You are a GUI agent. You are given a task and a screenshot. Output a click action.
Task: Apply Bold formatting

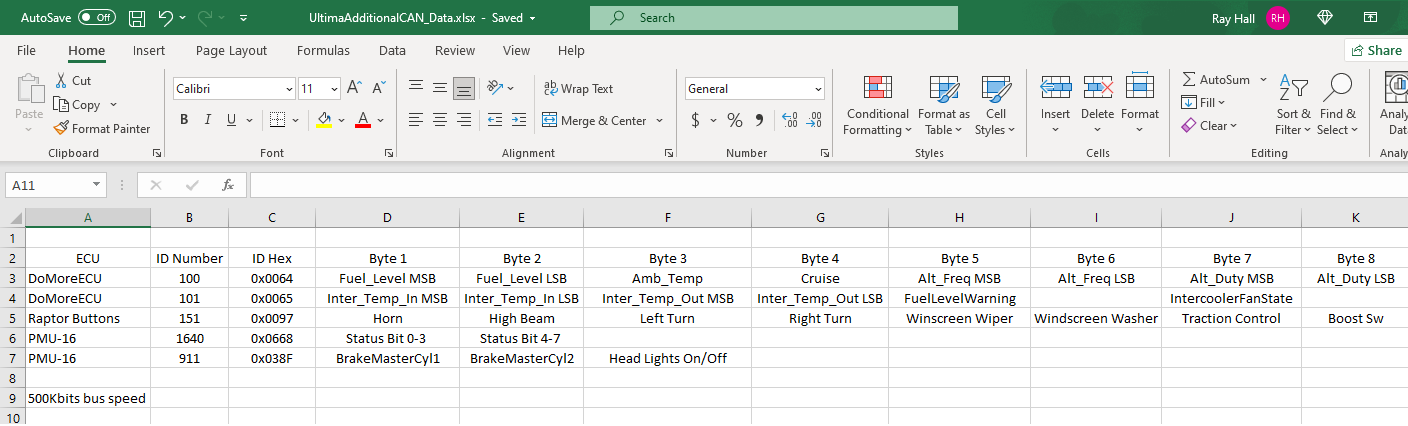pyautogui.click(x=184, y=120)
